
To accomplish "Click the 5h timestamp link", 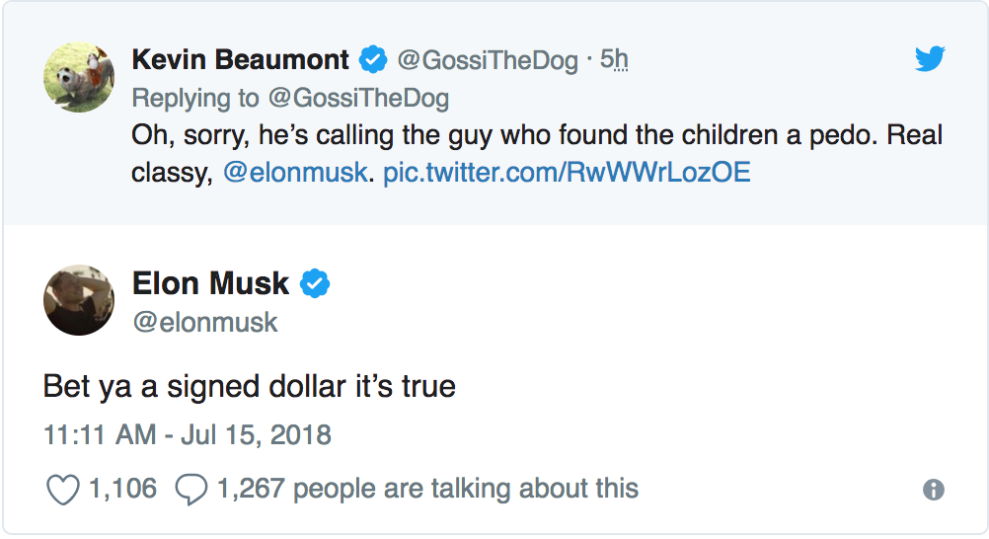I will [614, 61].
